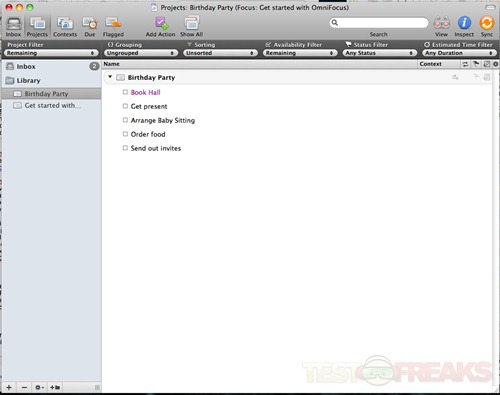The width and height of the screenshot is (500, 395).
Task: Select Library in the sidebar
Action: pyautogui.click(x=52, y=80)
